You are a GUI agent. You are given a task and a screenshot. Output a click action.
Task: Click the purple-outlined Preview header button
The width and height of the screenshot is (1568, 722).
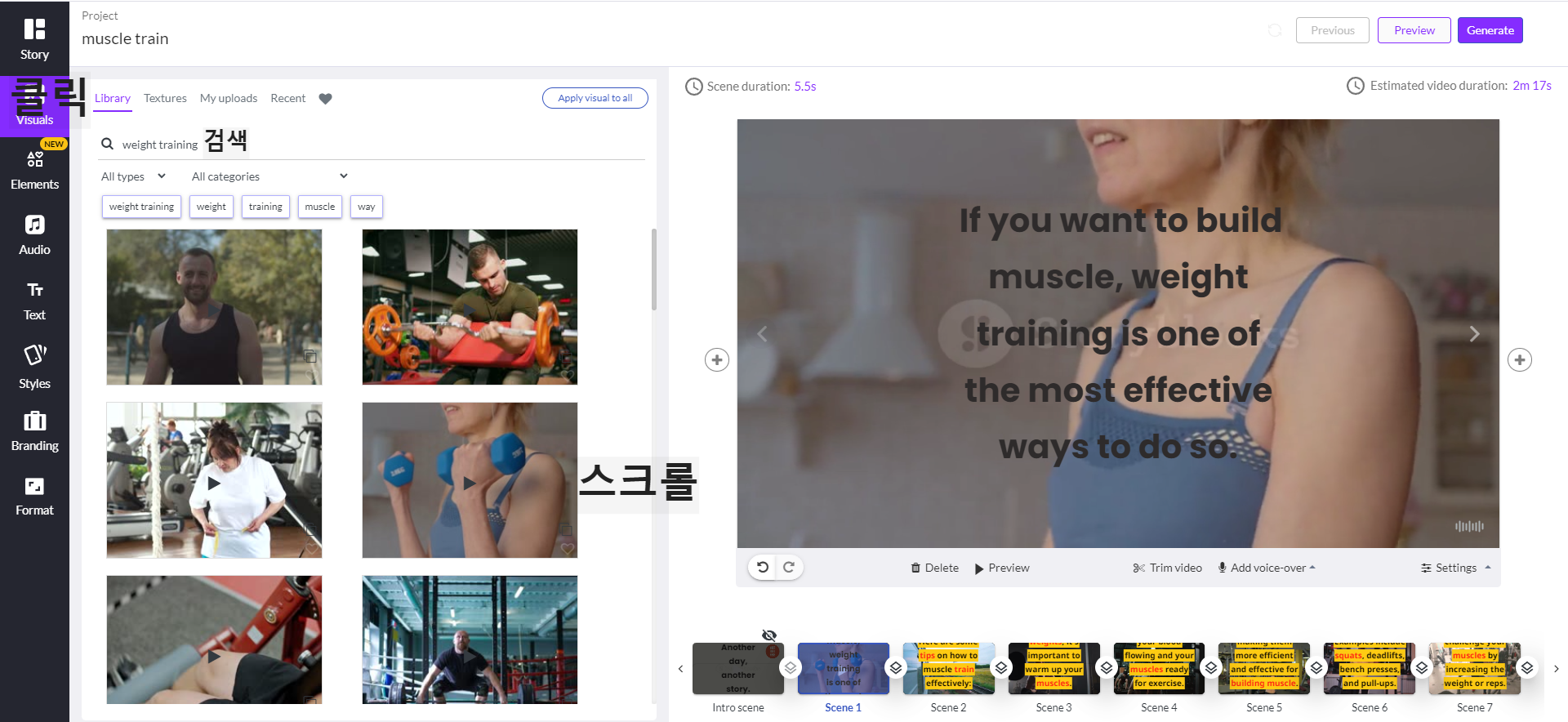click(x=1414, y=30)
